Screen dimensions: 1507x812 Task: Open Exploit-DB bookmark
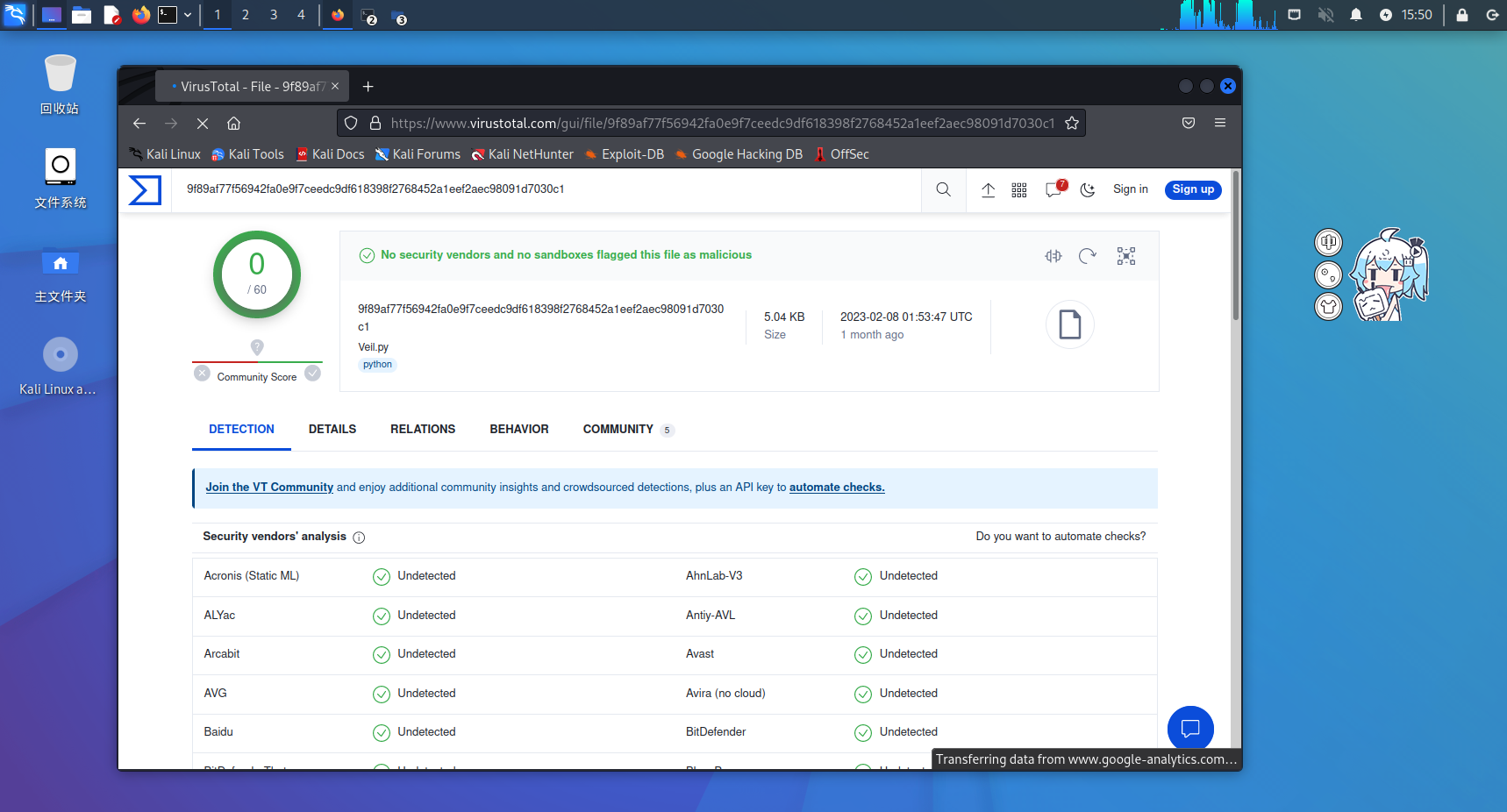coord(624,154)
